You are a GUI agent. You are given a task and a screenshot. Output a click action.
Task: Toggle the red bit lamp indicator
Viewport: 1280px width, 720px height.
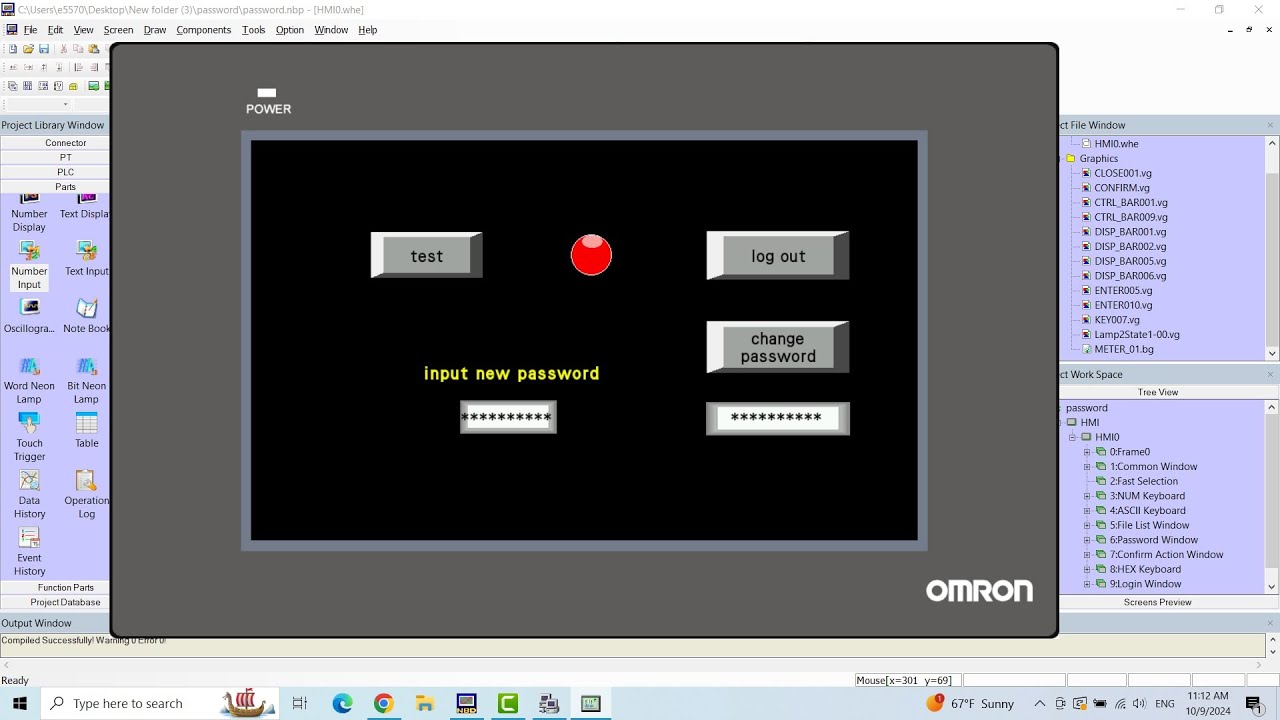pos(591,255)
